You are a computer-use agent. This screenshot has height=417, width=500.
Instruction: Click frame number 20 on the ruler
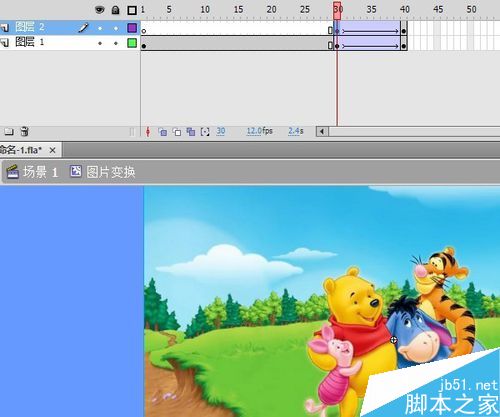point(271,10)
